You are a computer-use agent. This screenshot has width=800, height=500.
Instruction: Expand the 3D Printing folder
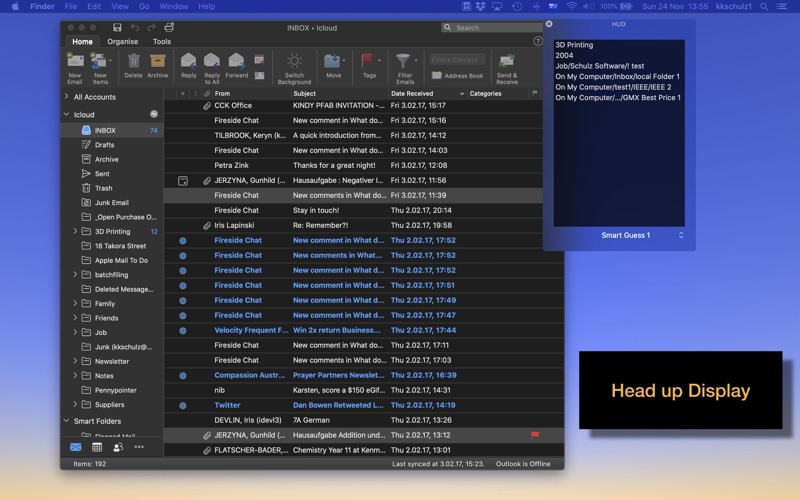[76, 231]
